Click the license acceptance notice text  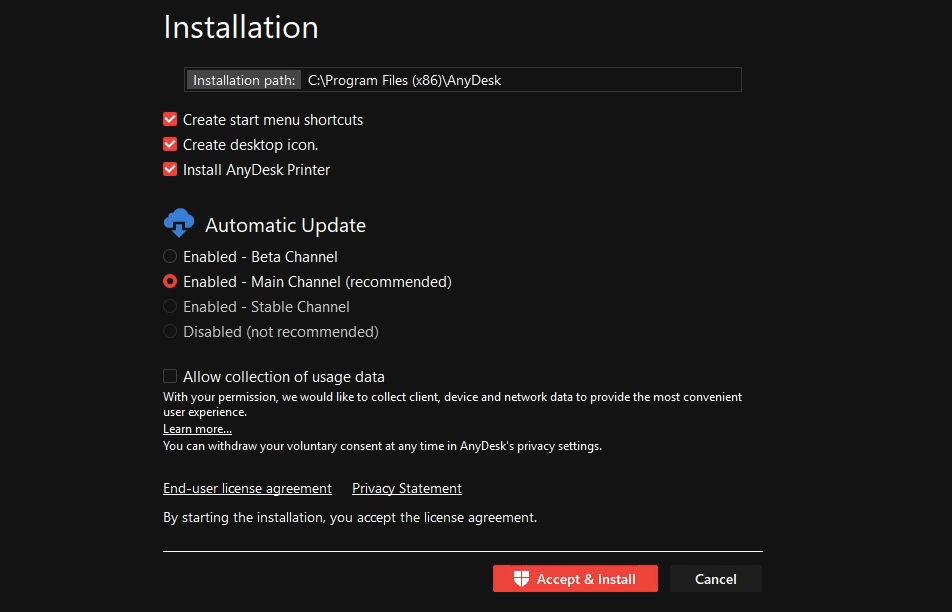350,517
